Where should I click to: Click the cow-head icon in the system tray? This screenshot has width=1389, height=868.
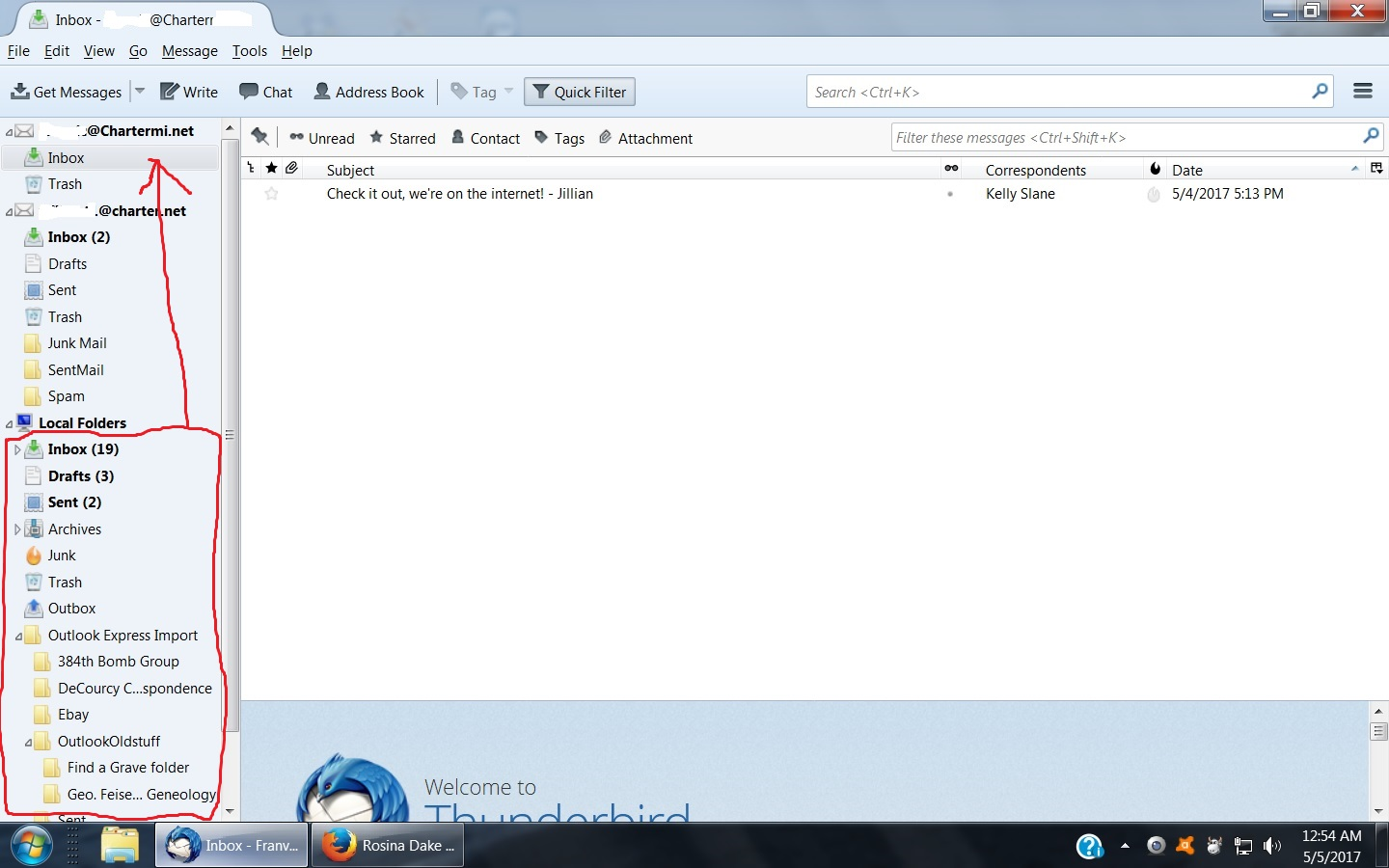click(1214, 846)
